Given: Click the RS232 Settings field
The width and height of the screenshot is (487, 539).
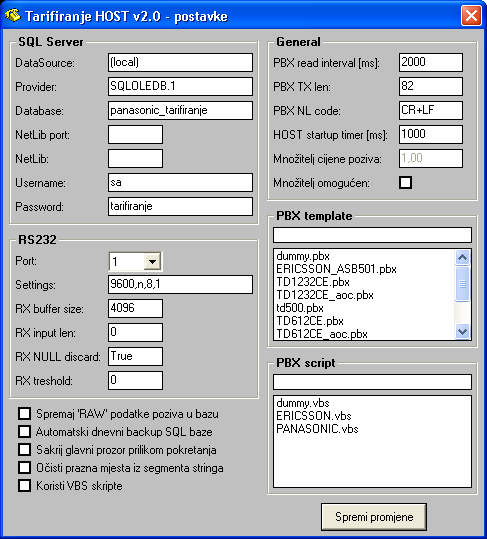Looking at the screenshot, I should (x=180, y=284).
